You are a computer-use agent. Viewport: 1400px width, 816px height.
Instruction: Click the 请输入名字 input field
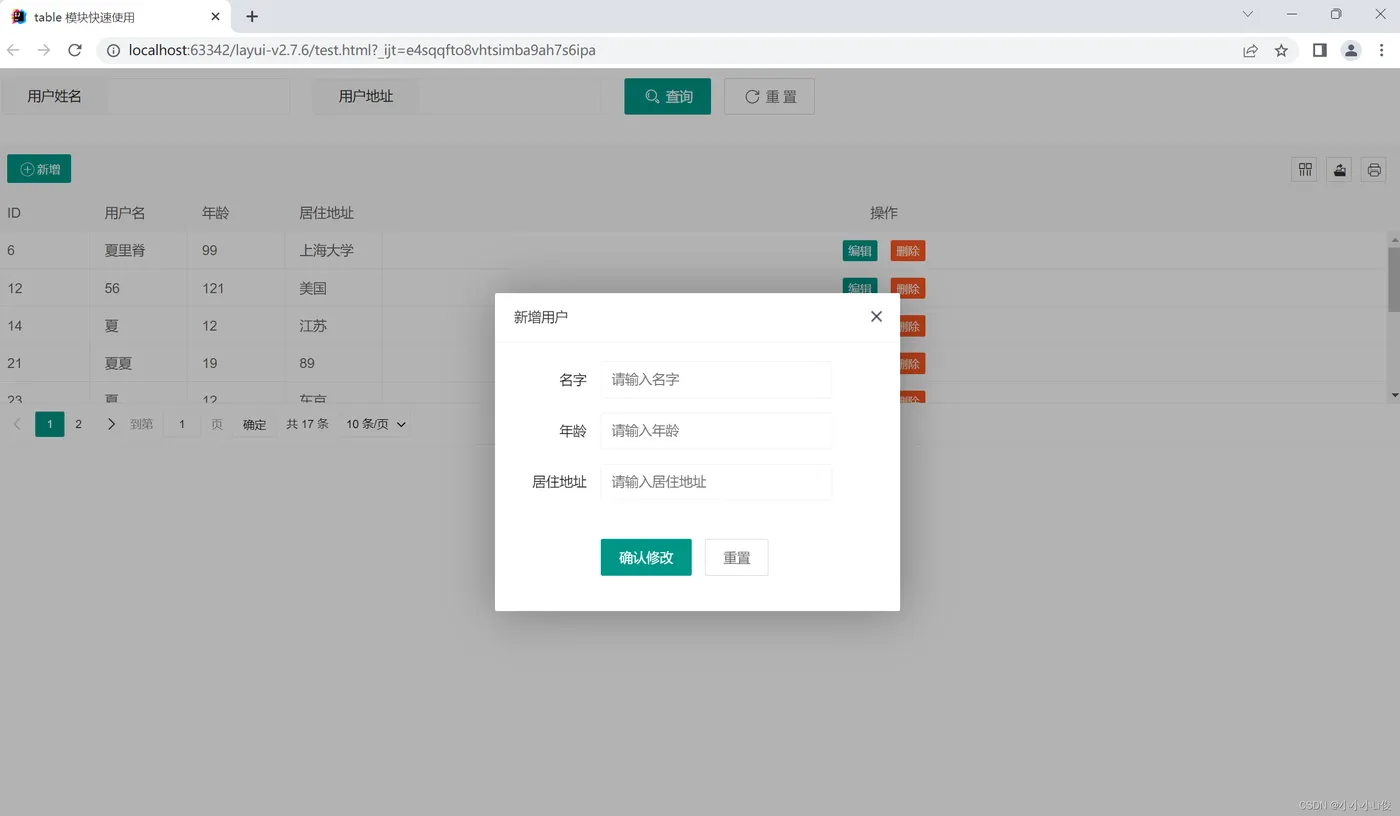pos(715,379)
